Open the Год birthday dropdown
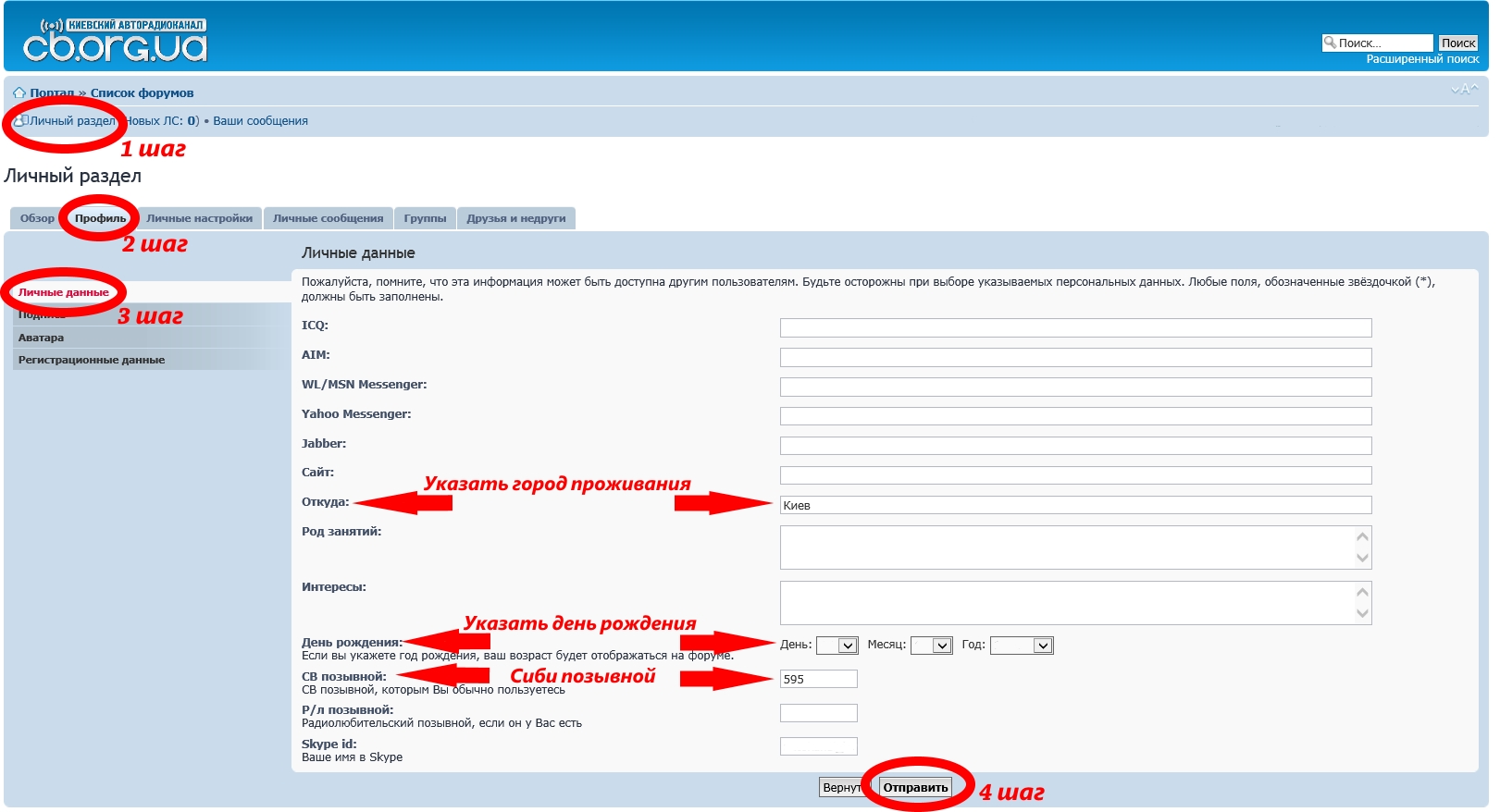This screenshot has height=812, width=1500. tap(1022, 646)
